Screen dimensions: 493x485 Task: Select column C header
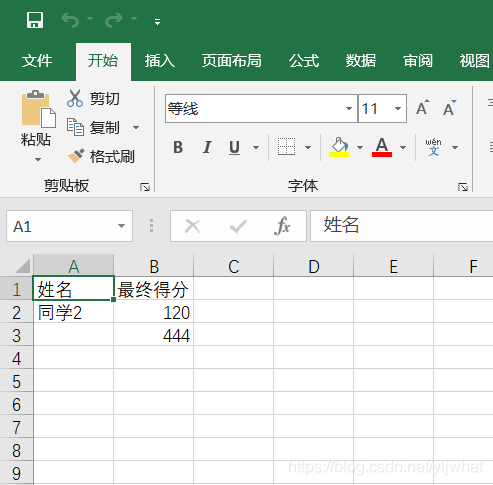(x=234, y=265)
